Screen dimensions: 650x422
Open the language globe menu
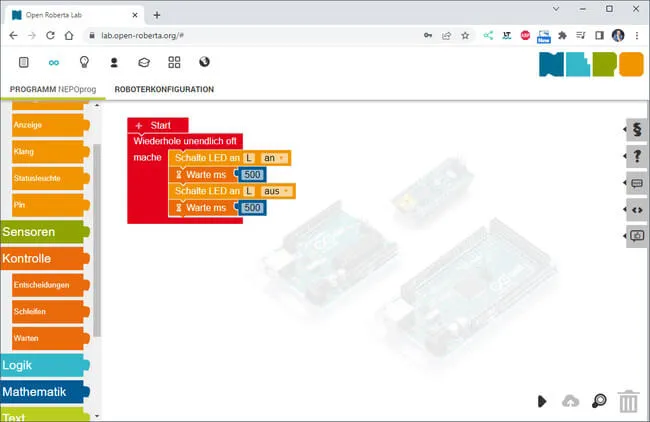(204, 62)
